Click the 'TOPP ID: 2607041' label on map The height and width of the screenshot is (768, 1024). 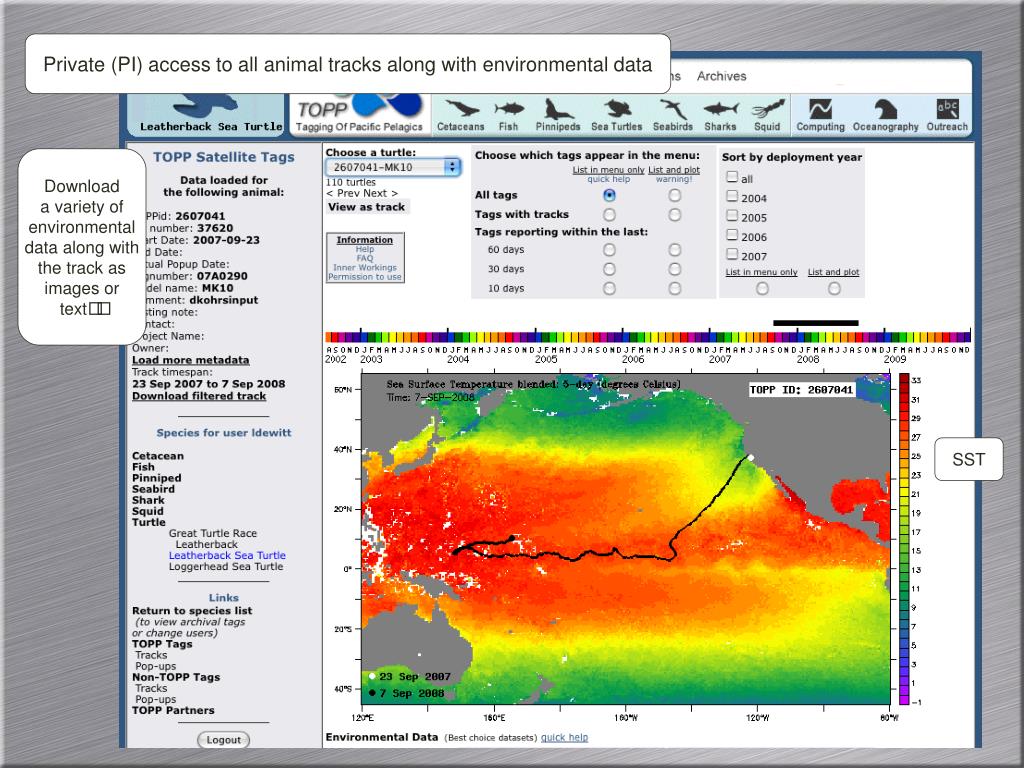click(x=801, y=390)
